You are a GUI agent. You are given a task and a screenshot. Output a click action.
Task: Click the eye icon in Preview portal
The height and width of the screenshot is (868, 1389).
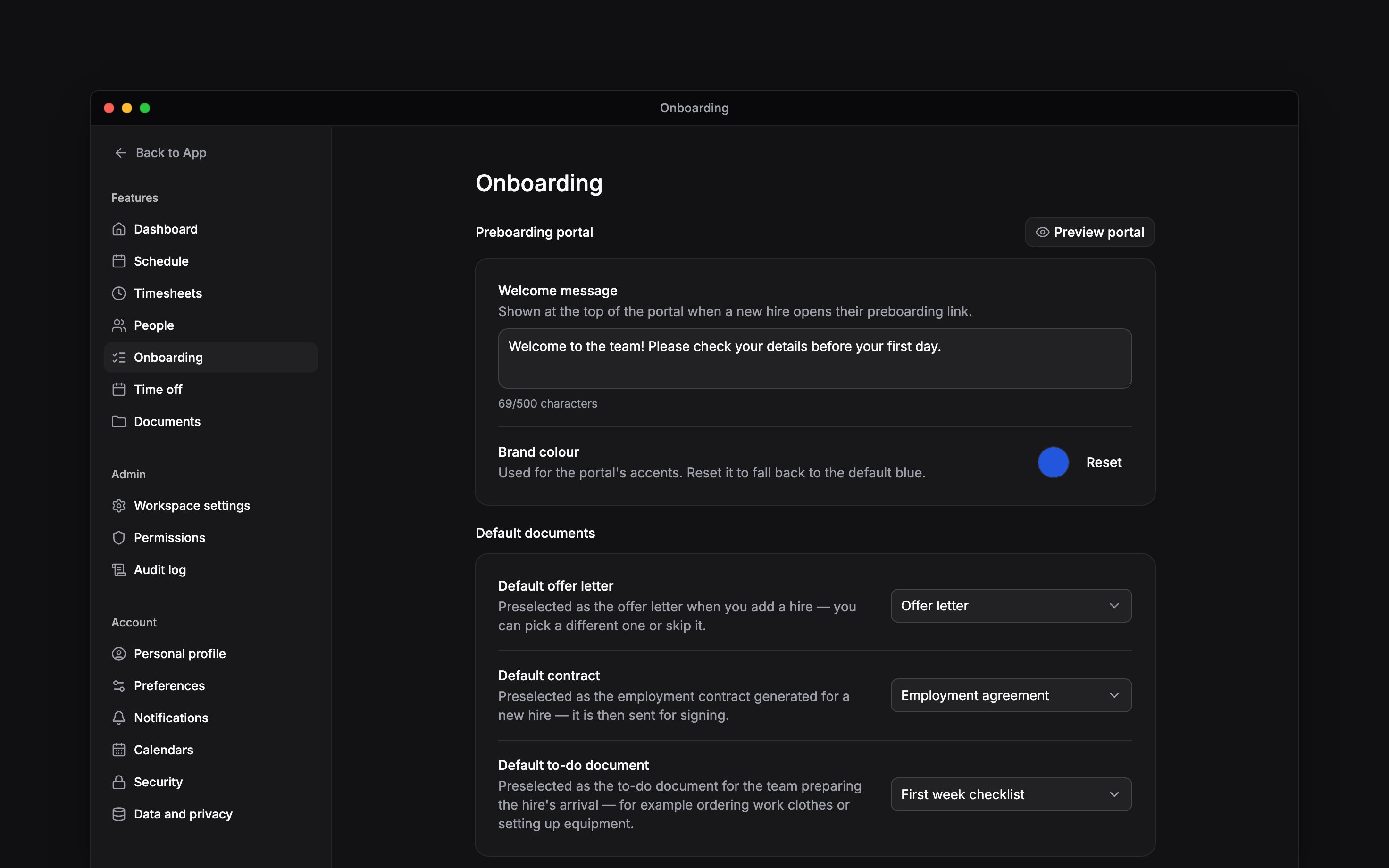(1042, 233)
